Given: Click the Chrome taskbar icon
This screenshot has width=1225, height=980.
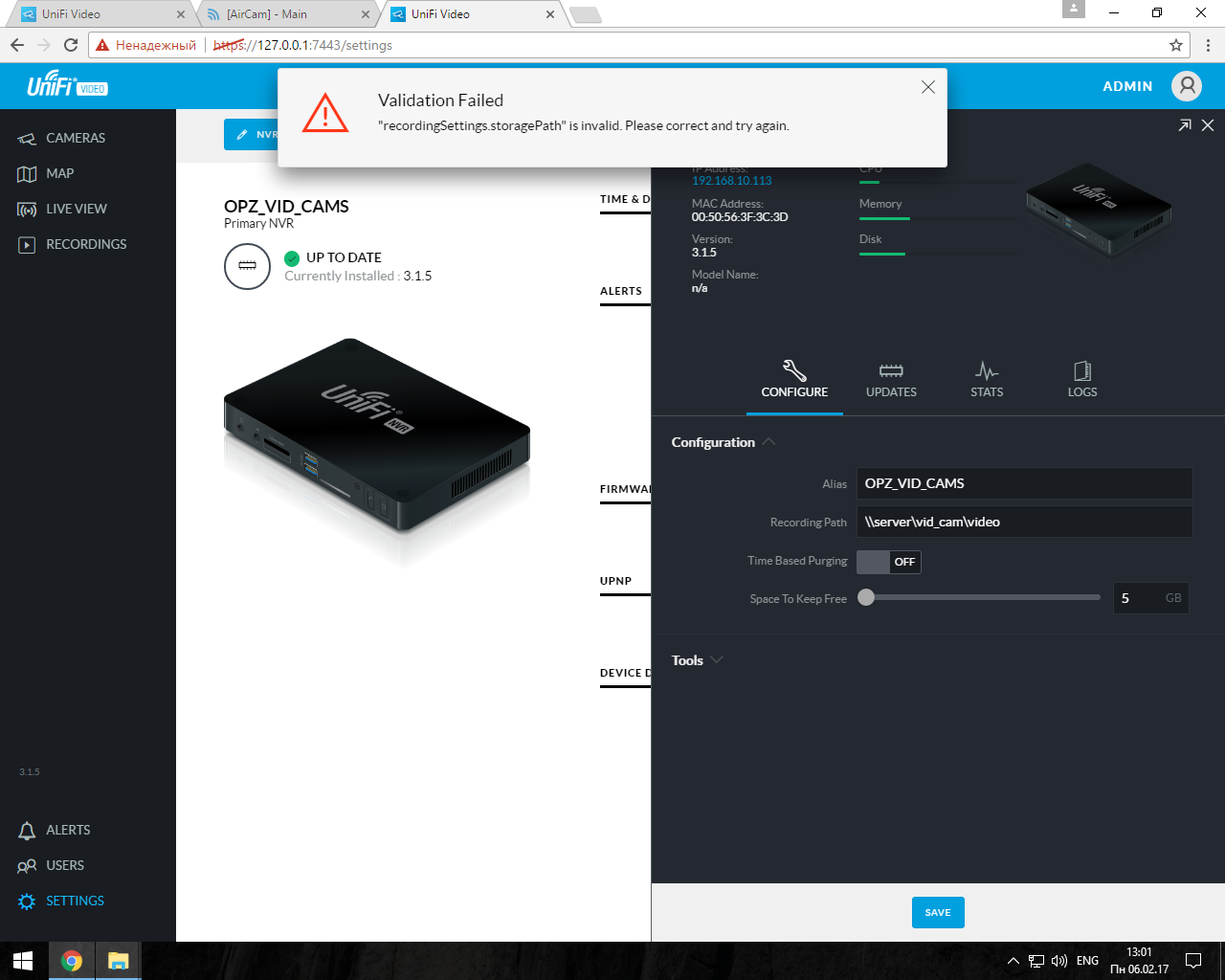Looking at the screenshot, I should click(72, 961).
